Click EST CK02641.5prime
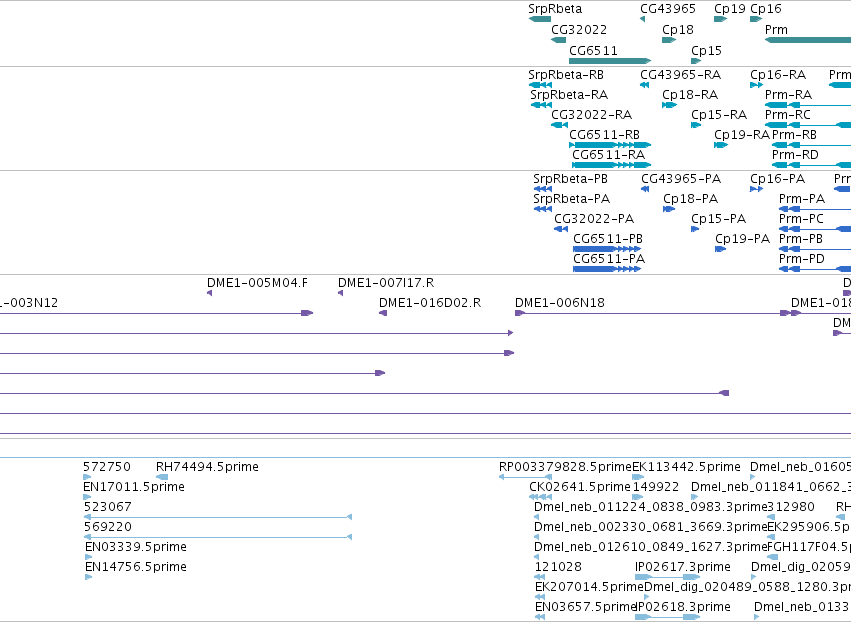851x622 pixels. tap(580, 487)
